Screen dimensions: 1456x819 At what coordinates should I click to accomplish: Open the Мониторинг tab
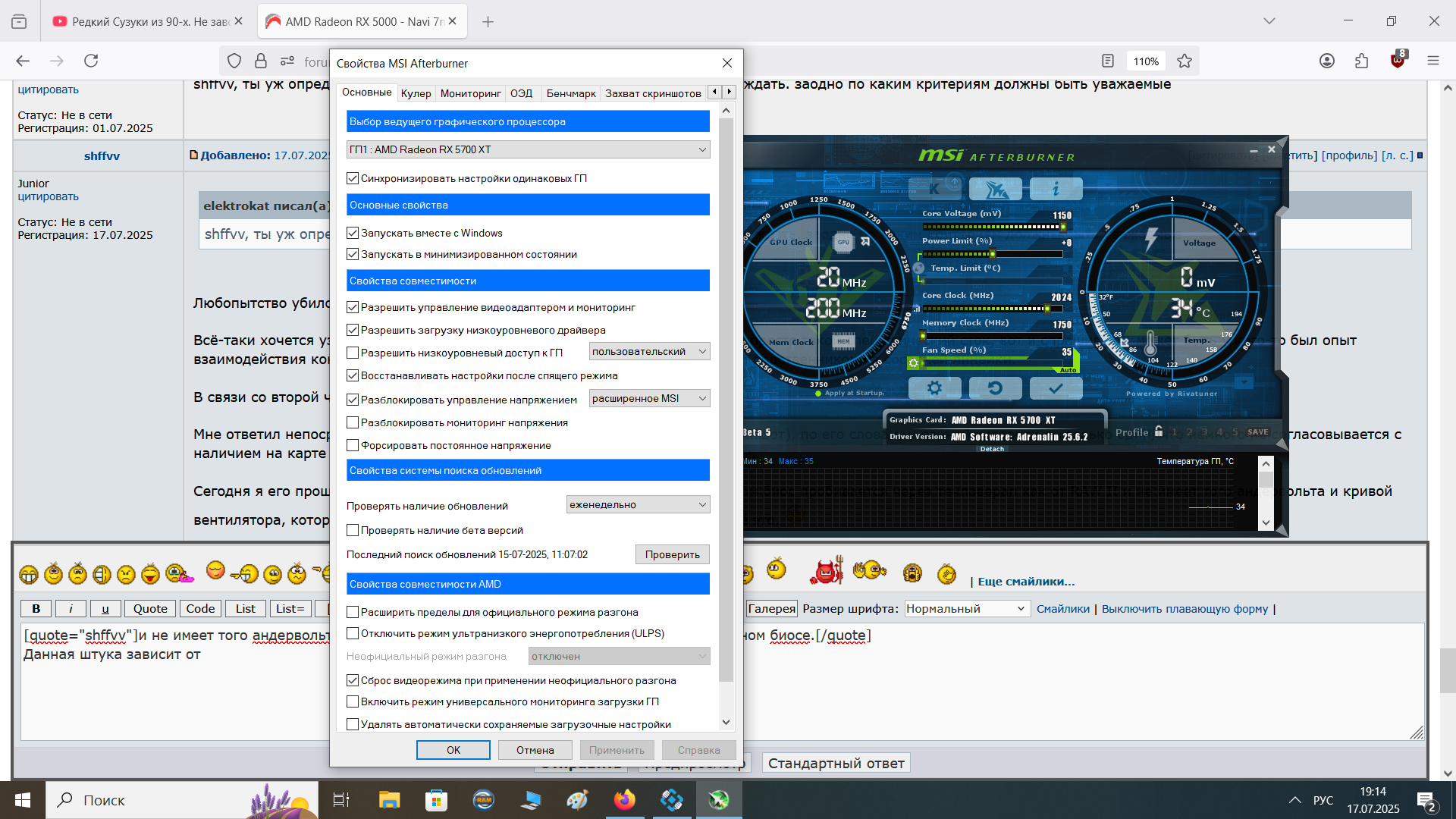click(470, 93)
